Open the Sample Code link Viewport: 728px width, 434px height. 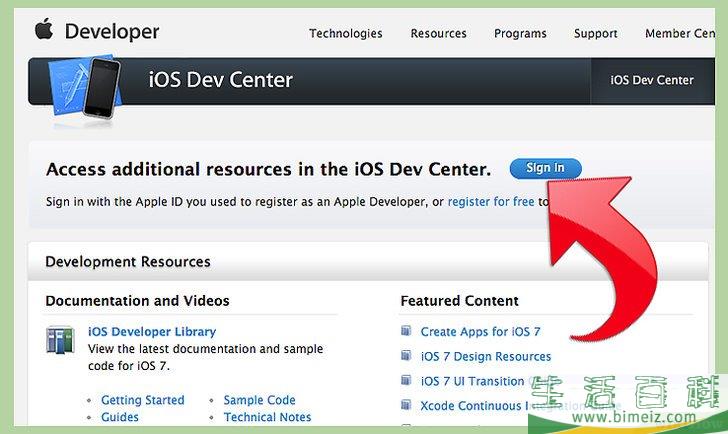point(260,400)
